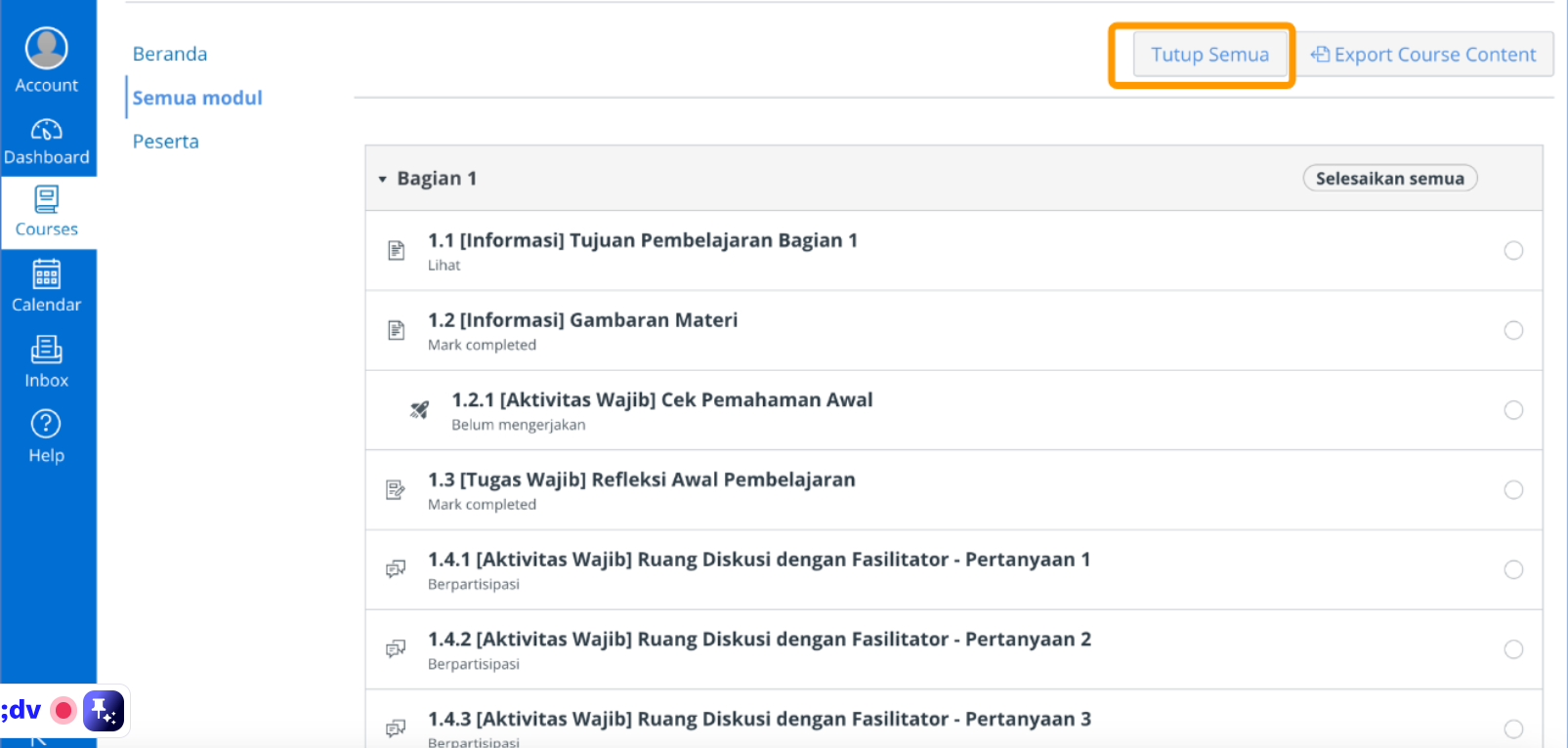Screen dimensions: 1568x748
Task: Click the Bagian 1 module title
Action: pyautogui.click(x=437, y=179)
